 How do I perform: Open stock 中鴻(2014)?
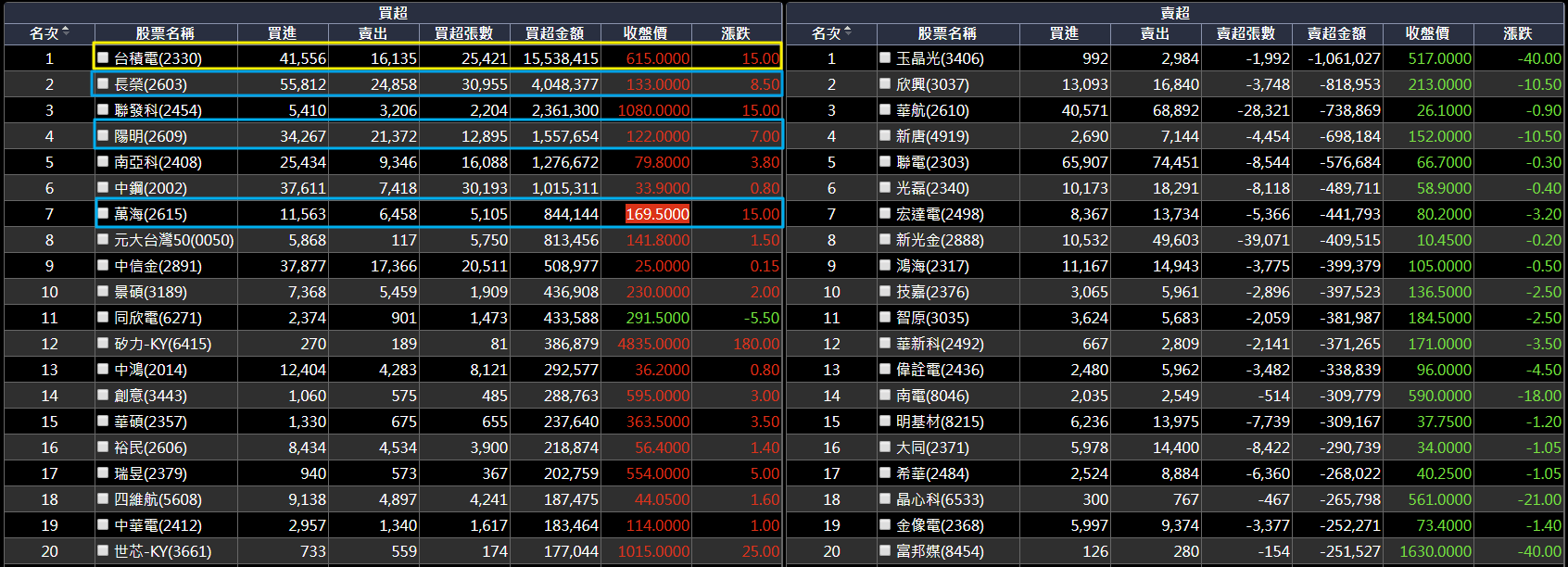pos(150,369)
